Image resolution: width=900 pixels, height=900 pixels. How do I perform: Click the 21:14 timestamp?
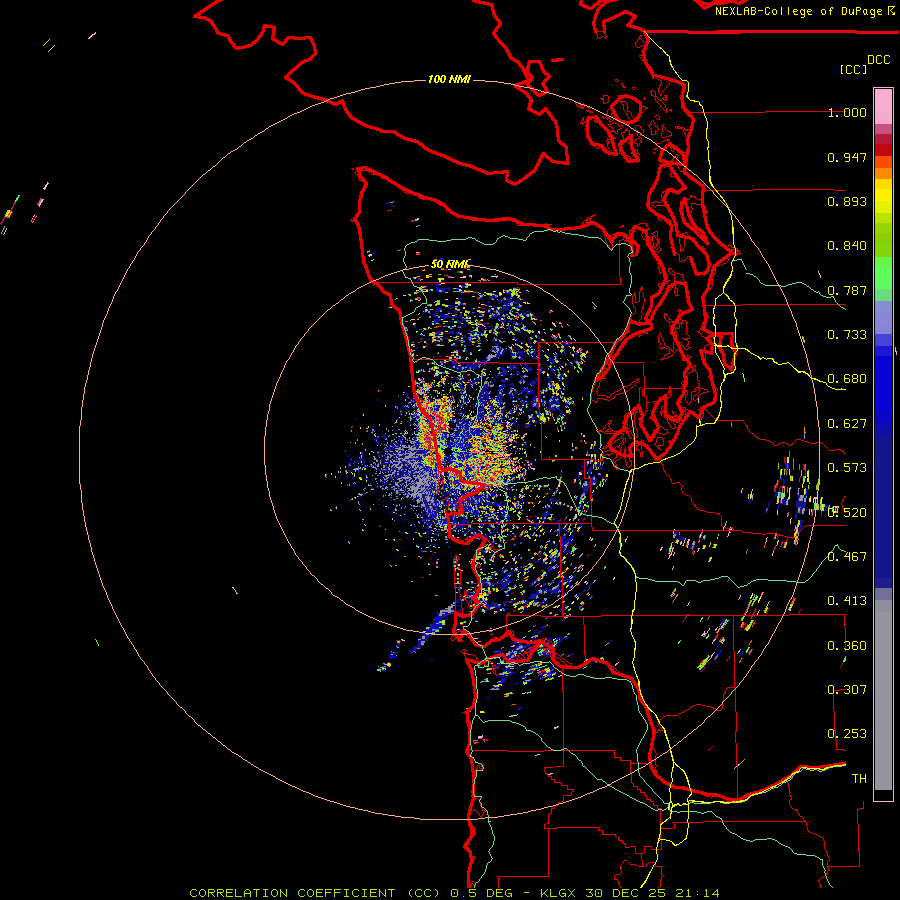[696, 893]
